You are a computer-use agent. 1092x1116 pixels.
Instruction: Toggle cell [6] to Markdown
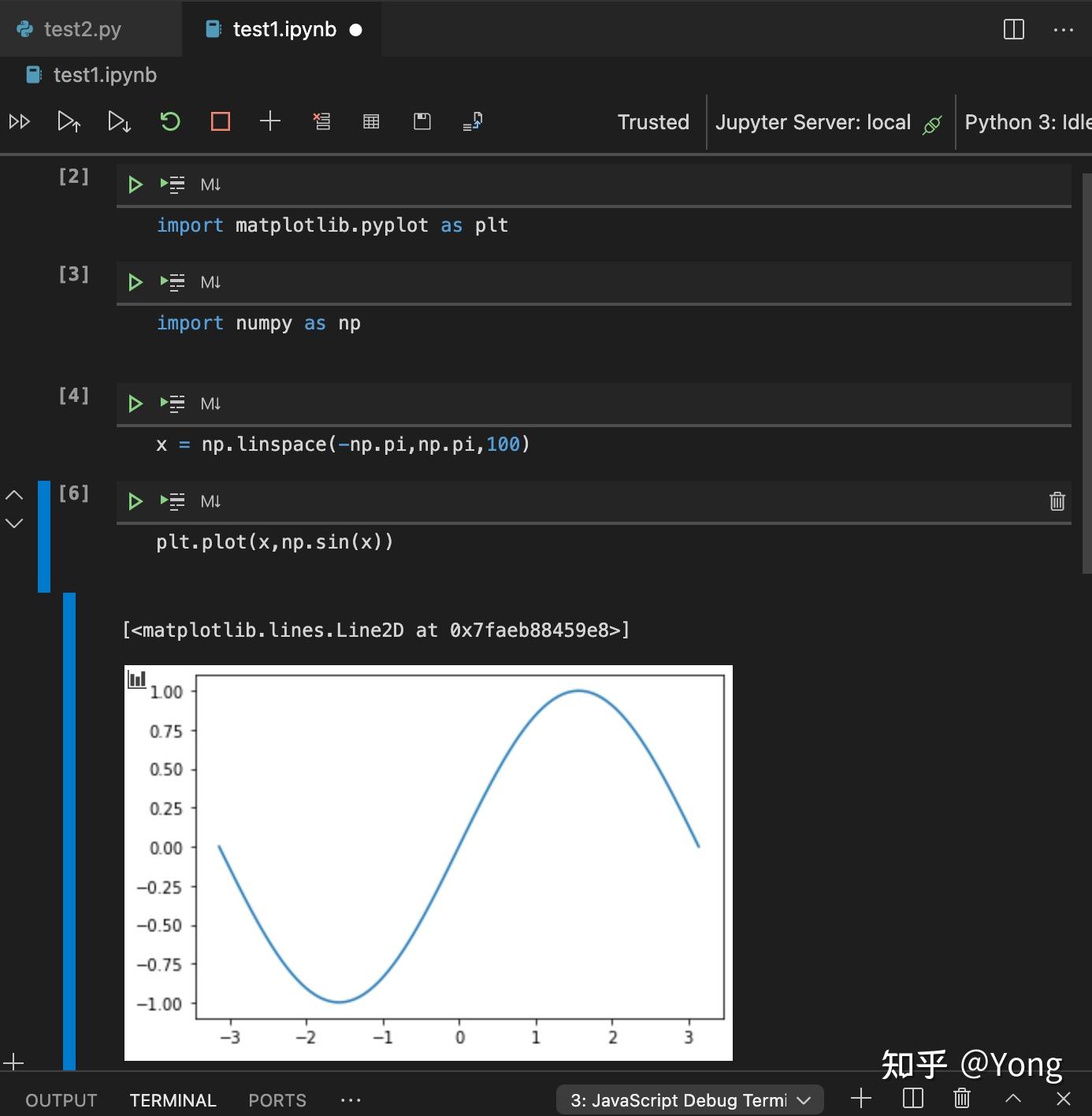tap(210, 501)
